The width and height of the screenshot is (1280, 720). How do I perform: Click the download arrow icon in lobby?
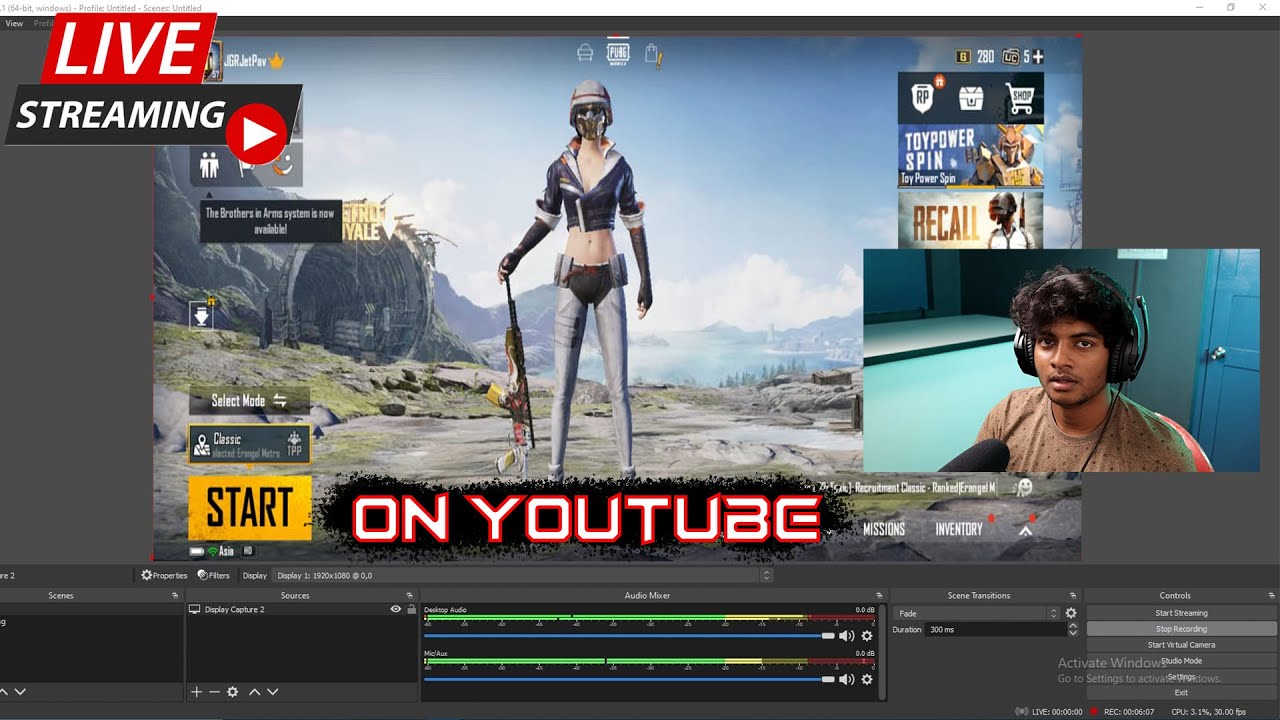tap(202, 316)
